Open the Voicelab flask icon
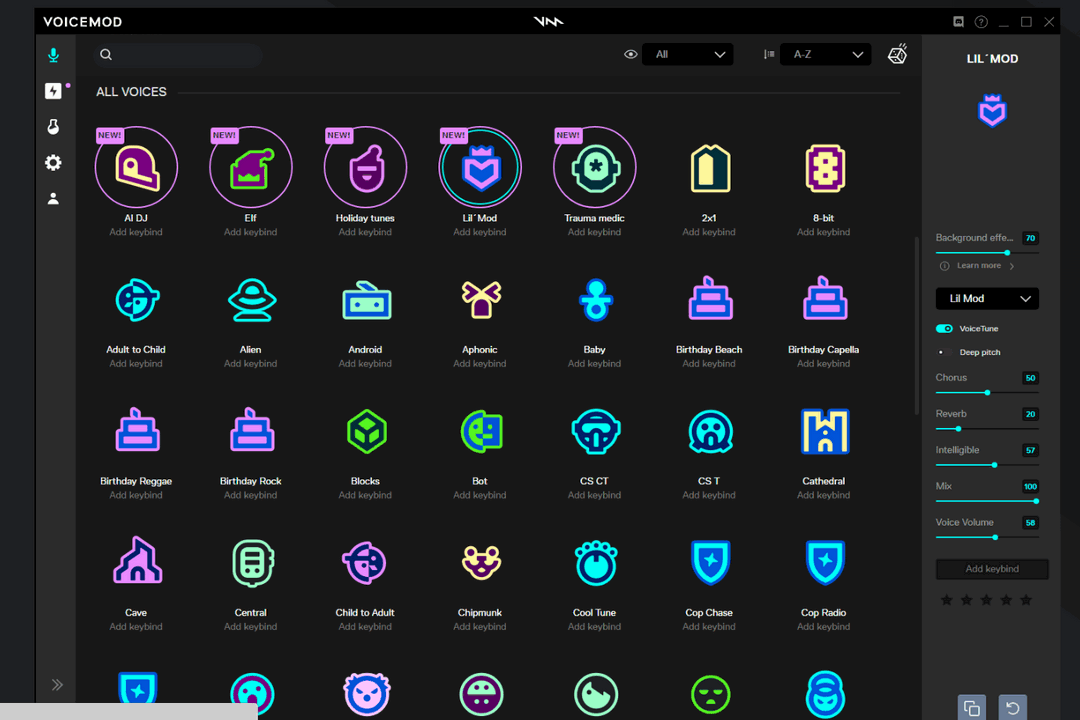 [x=54, y=127]
